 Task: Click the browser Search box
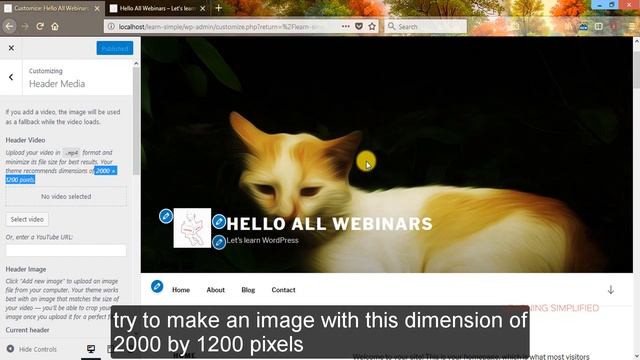[x=426, y=27]
